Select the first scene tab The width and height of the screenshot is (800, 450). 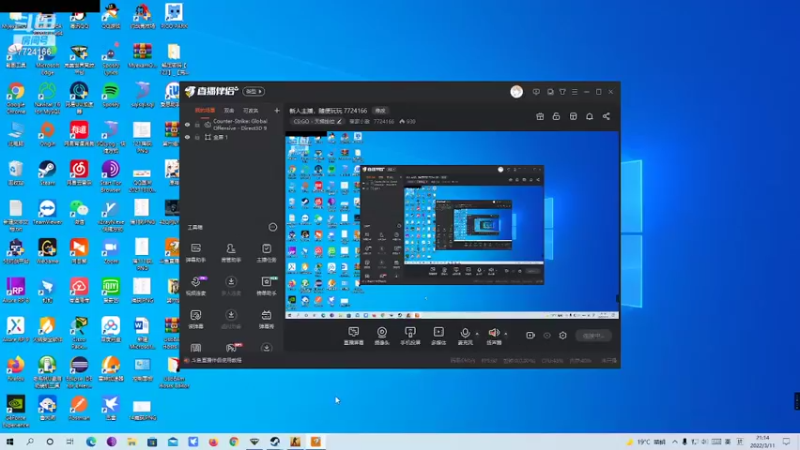[x=205, y=110]
